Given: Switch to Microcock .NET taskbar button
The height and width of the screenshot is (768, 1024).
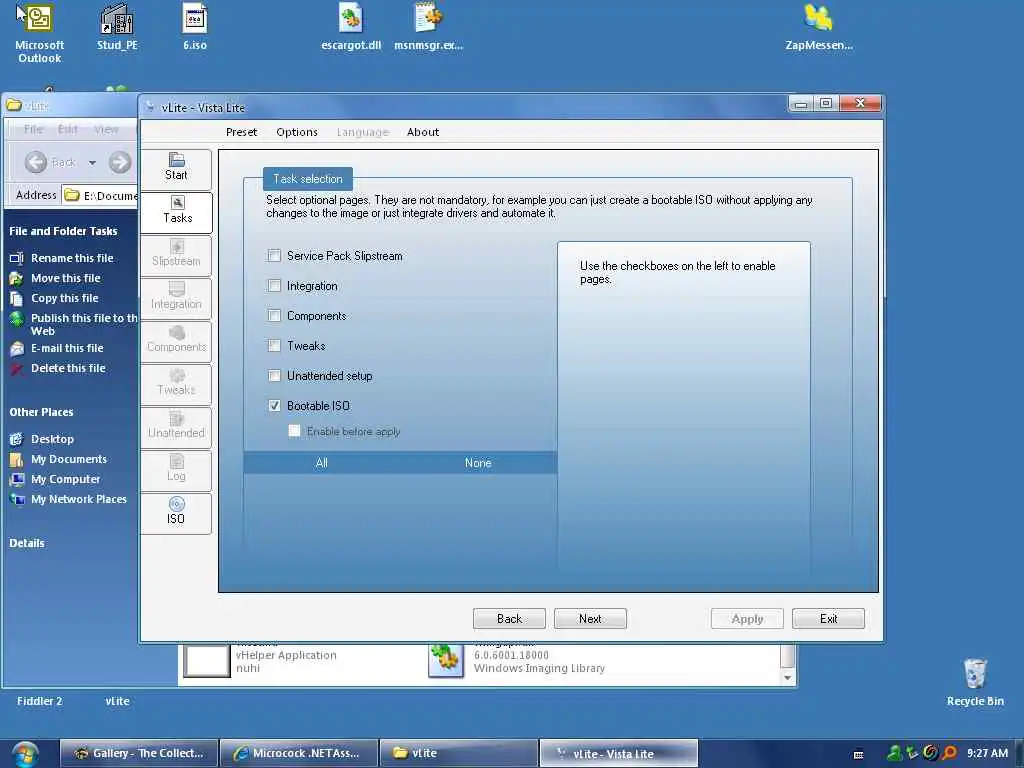Looking at the screenshot, I should pos(299,753).
